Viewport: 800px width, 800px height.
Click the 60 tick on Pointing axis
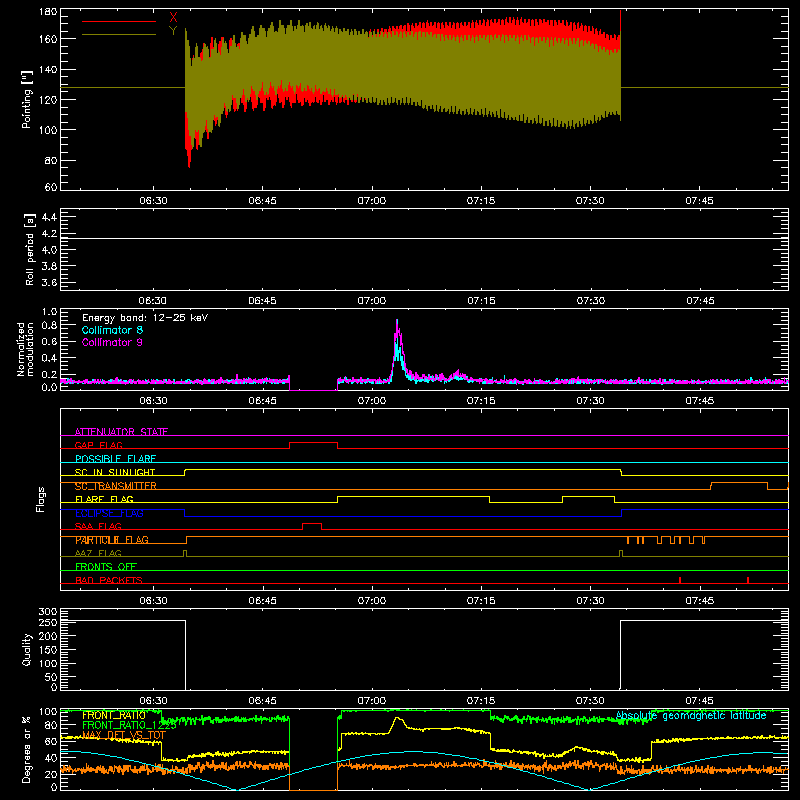point(51,187)
